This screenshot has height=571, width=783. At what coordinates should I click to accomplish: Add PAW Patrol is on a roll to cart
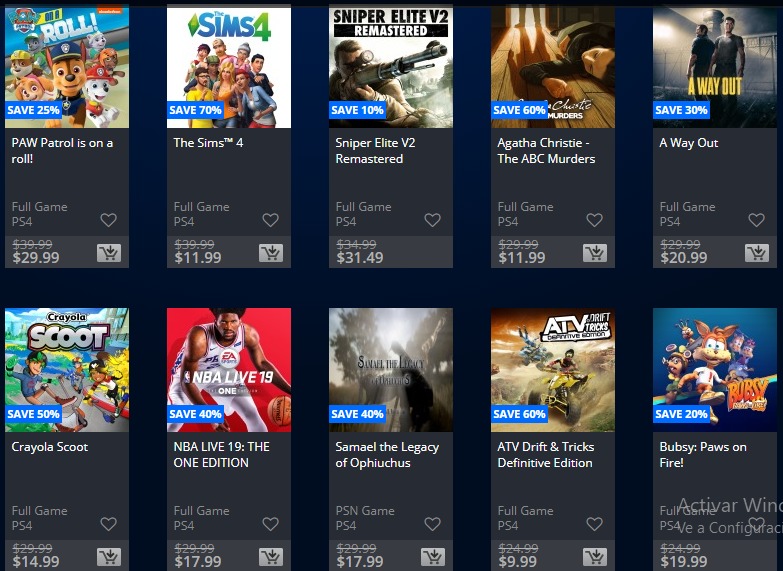pyautogui.click(x=109, y=253)
